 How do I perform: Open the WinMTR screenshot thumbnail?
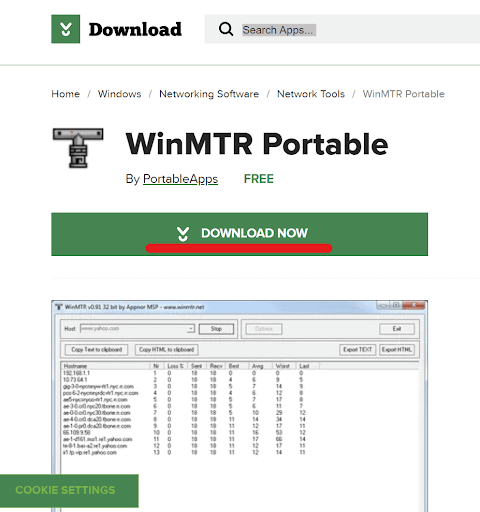point(239,406)
